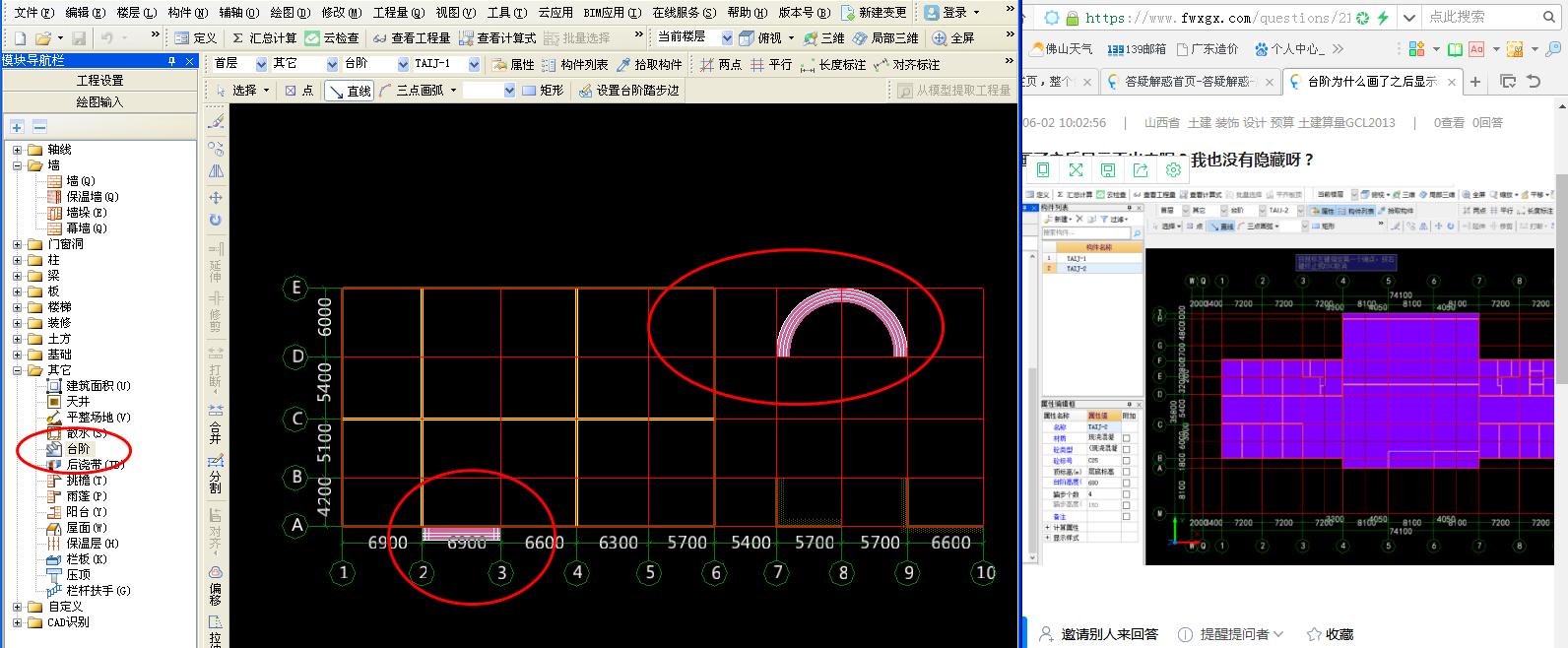Run 汇总计算 (summary calculation)
The width and height of the screenshot is (1568, 648).
point(264,37)
